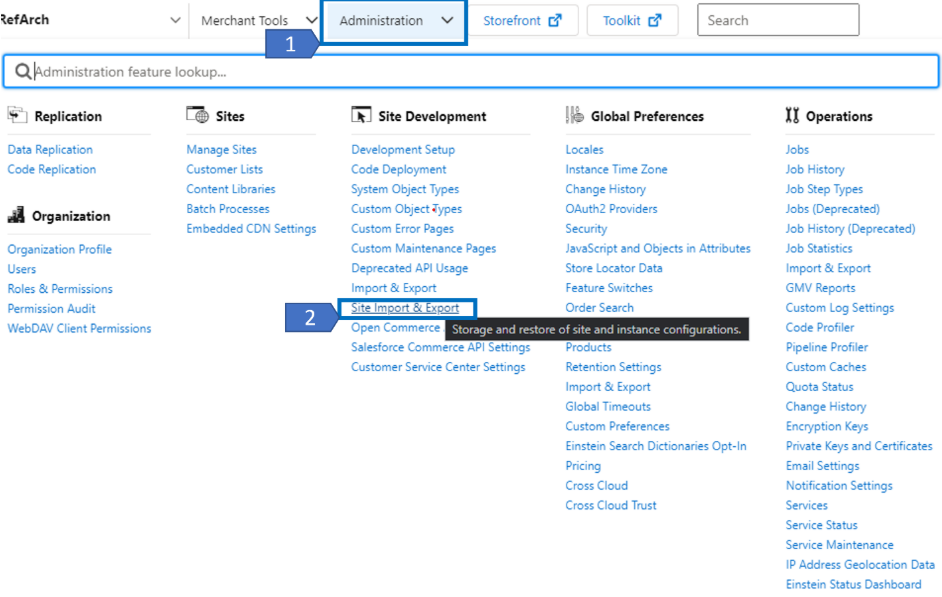Open the Storefront button
Viewport: 942px width, 597px height.
(x=523, y=20)
